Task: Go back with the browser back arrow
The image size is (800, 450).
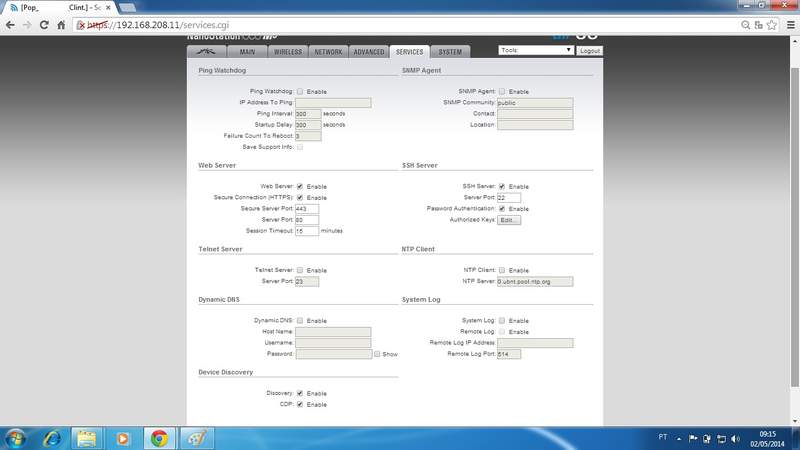Action: coord(10,25)
